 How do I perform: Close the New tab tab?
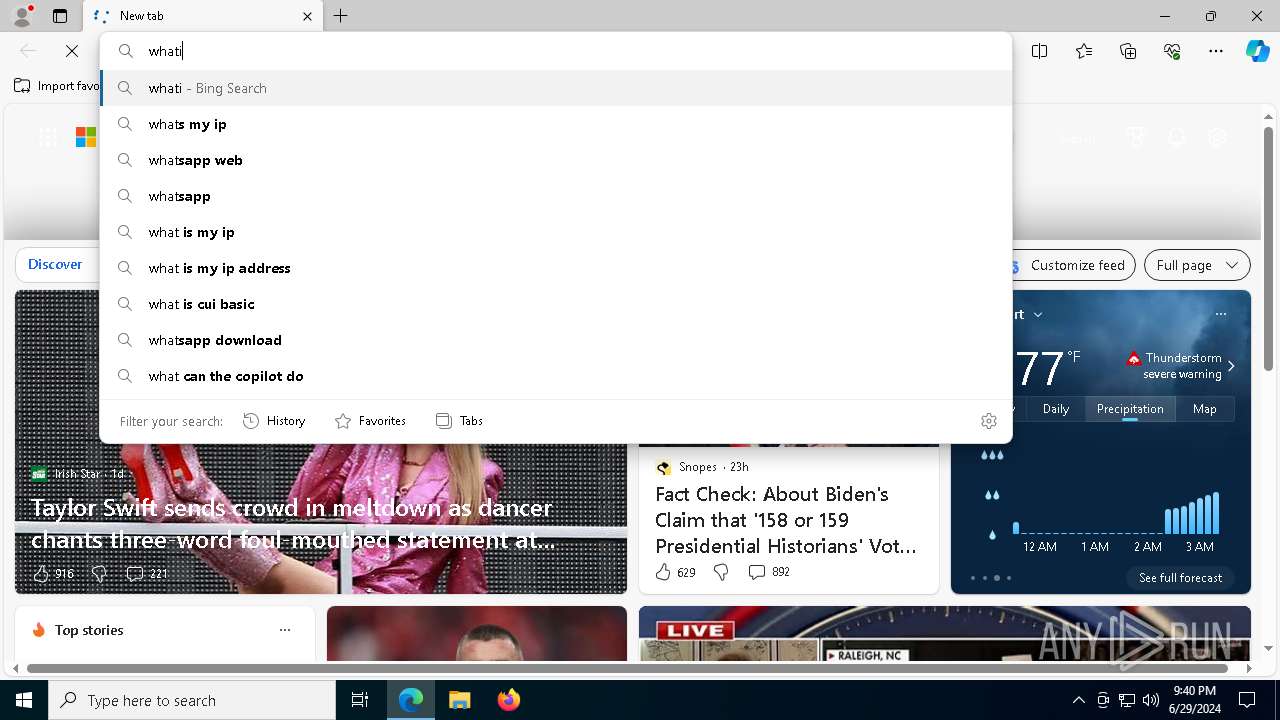[x=307, y=16]
